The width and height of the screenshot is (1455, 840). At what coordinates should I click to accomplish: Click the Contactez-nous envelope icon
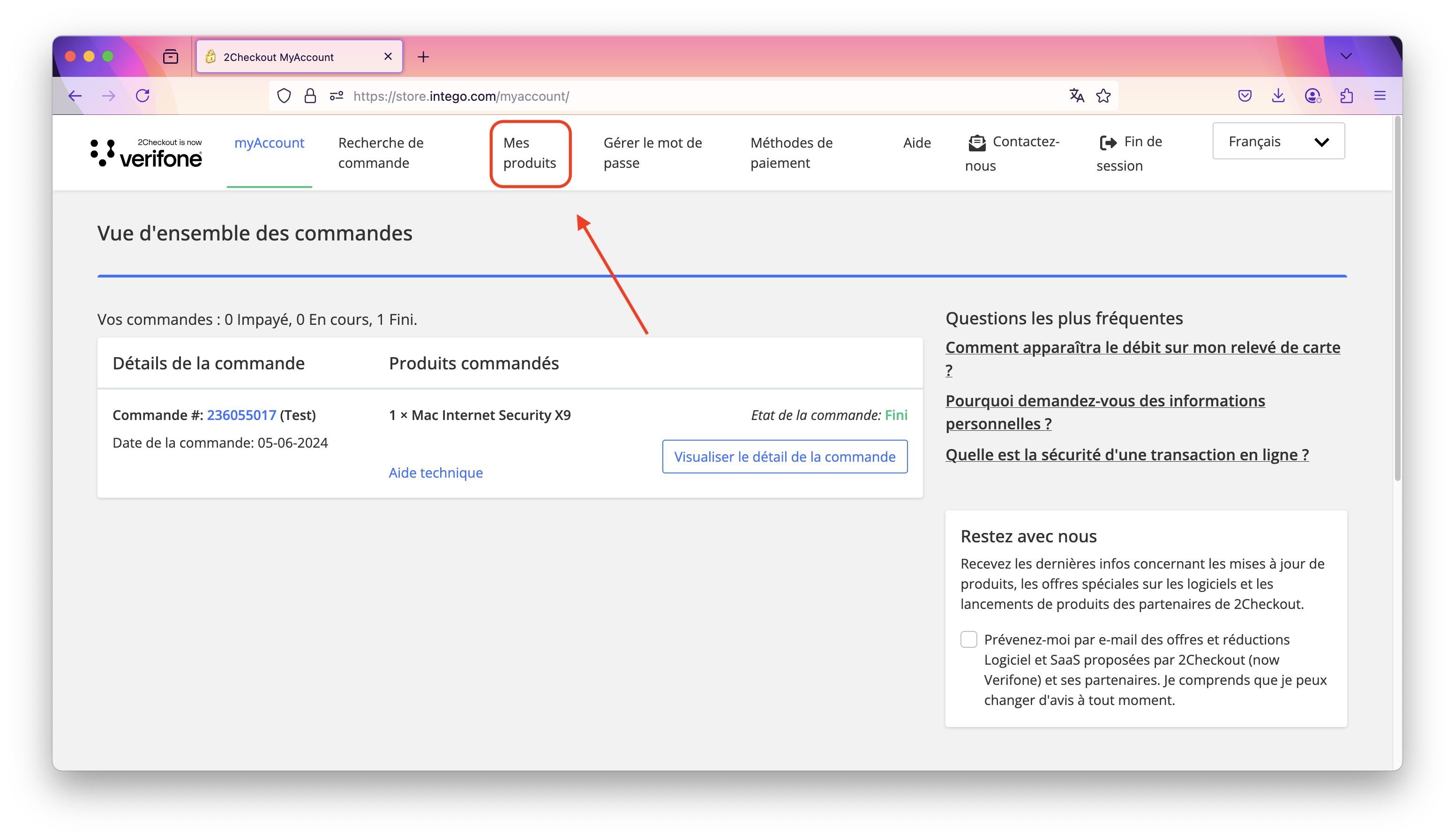[x=977, y=142]
